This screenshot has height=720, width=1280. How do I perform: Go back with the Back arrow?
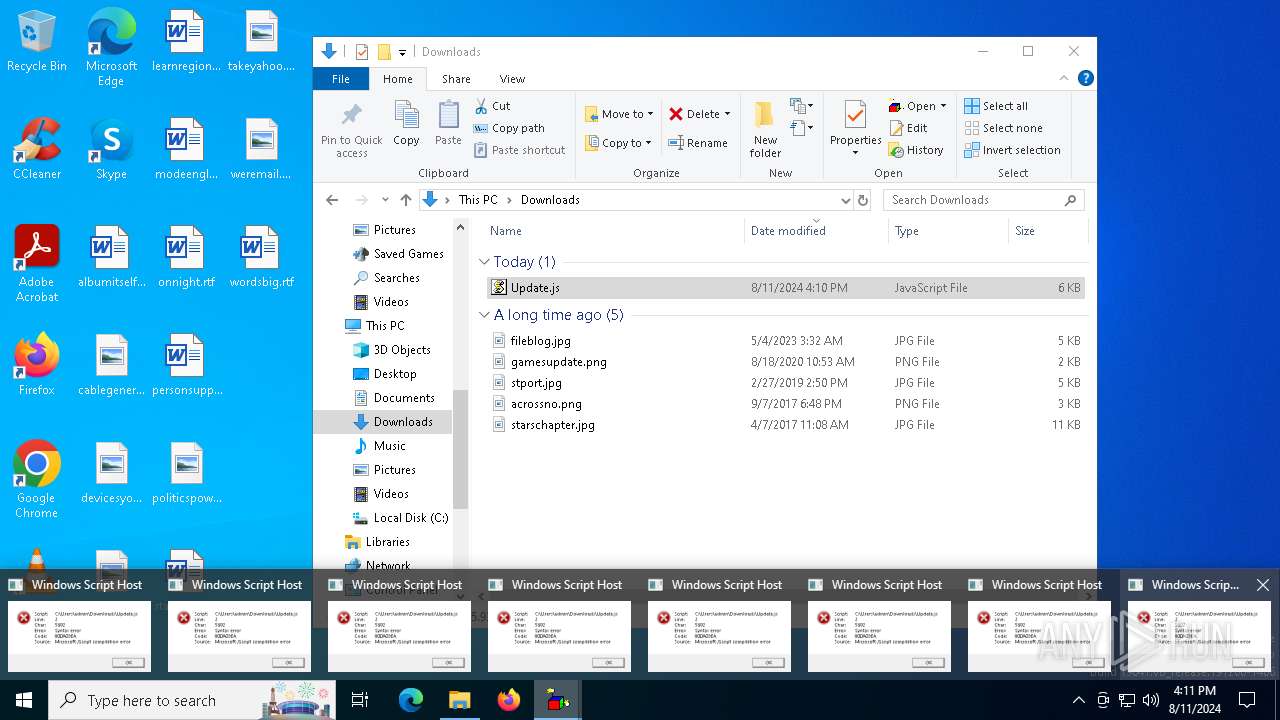point(332,200)
